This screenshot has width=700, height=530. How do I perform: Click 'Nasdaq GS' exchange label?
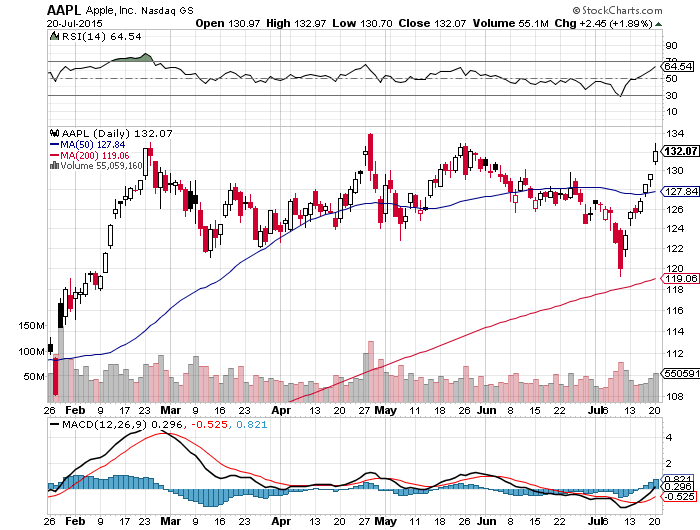point(167,10)
